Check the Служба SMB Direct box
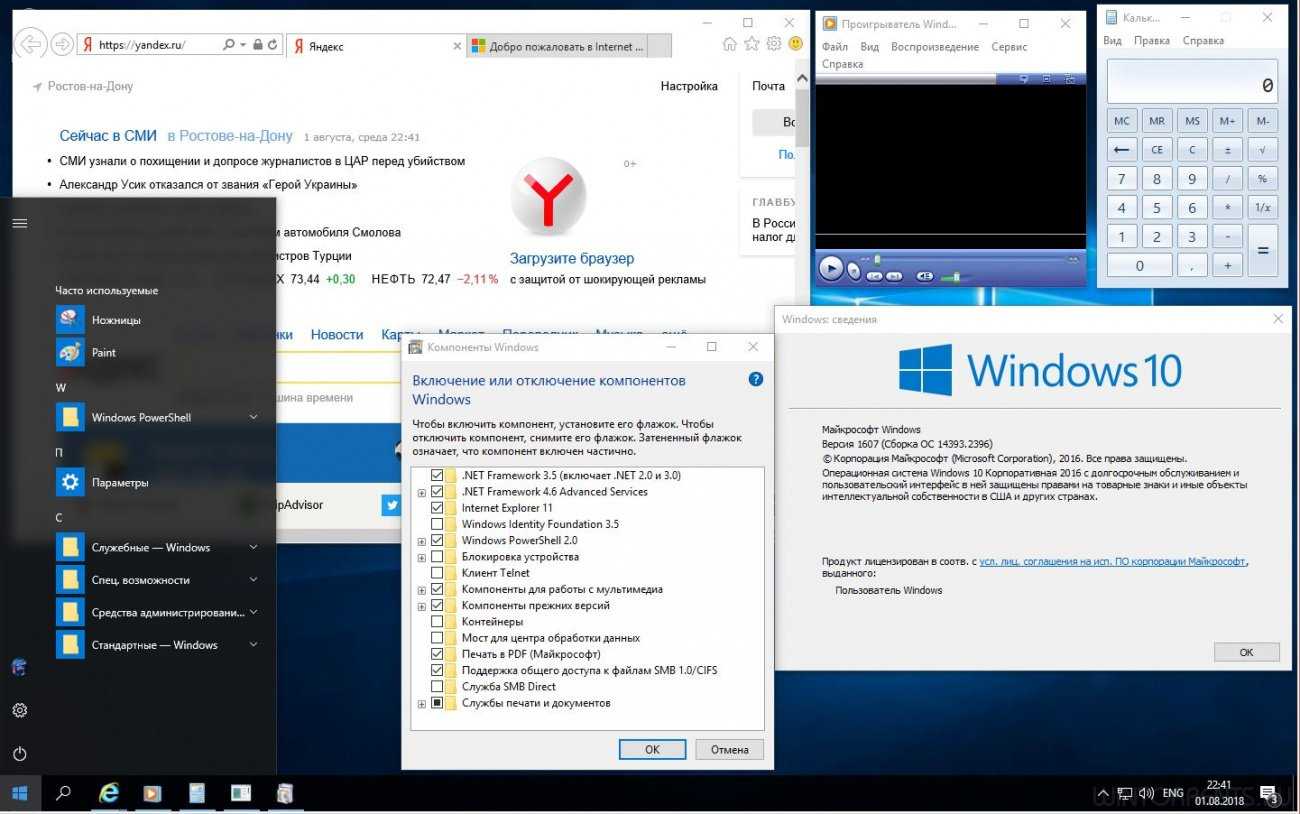The width and height of the screenshot is (1300, 814). [437, 687]
